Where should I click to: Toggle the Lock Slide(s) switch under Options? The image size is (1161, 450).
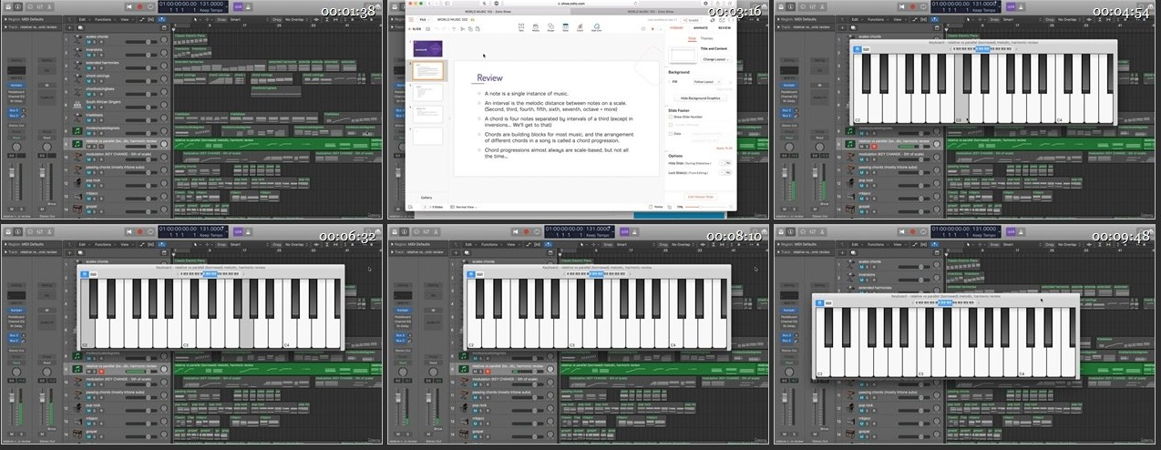tap(725, 172)
